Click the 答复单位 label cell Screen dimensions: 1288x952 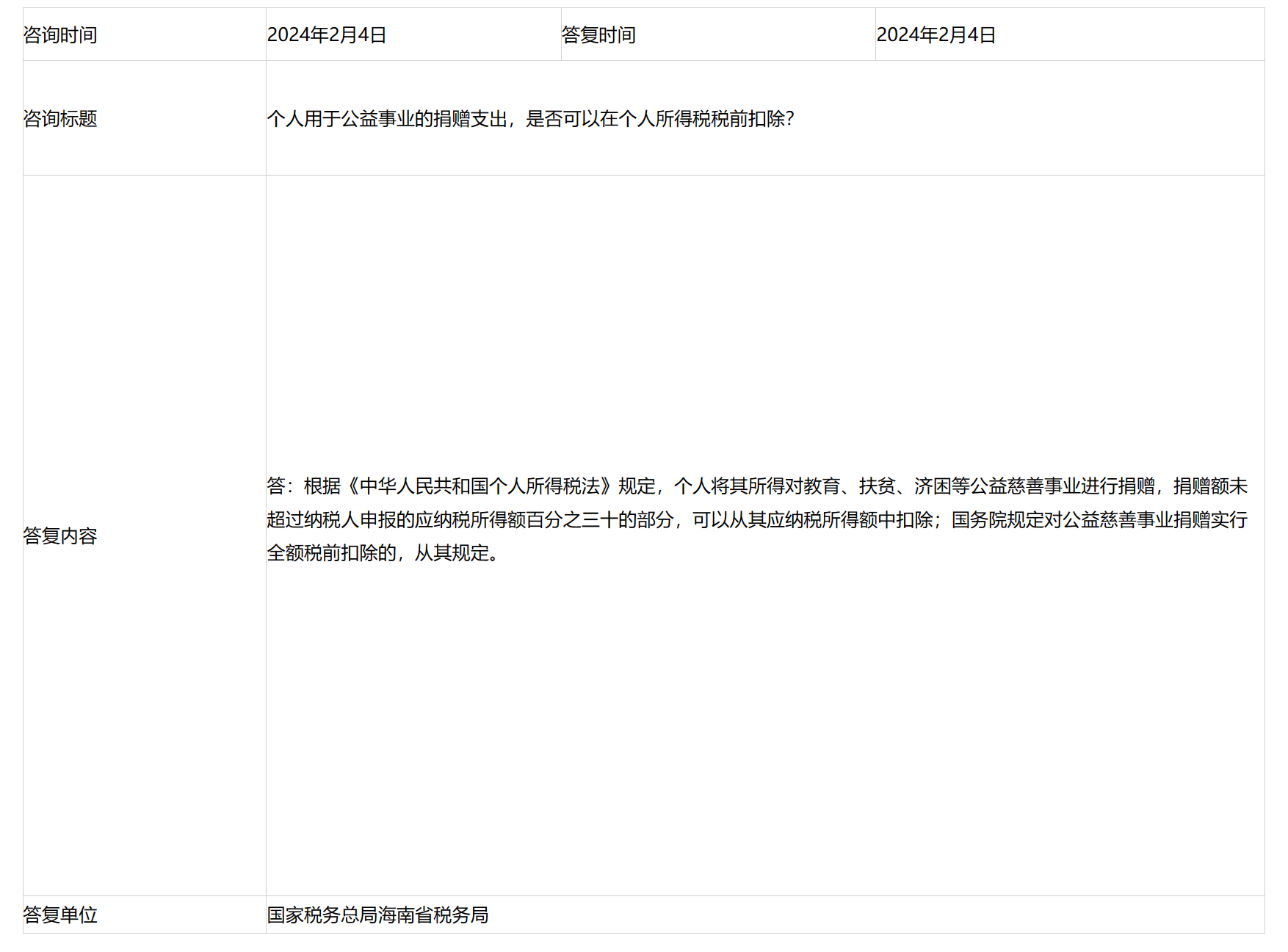click(x=61, y=916)
